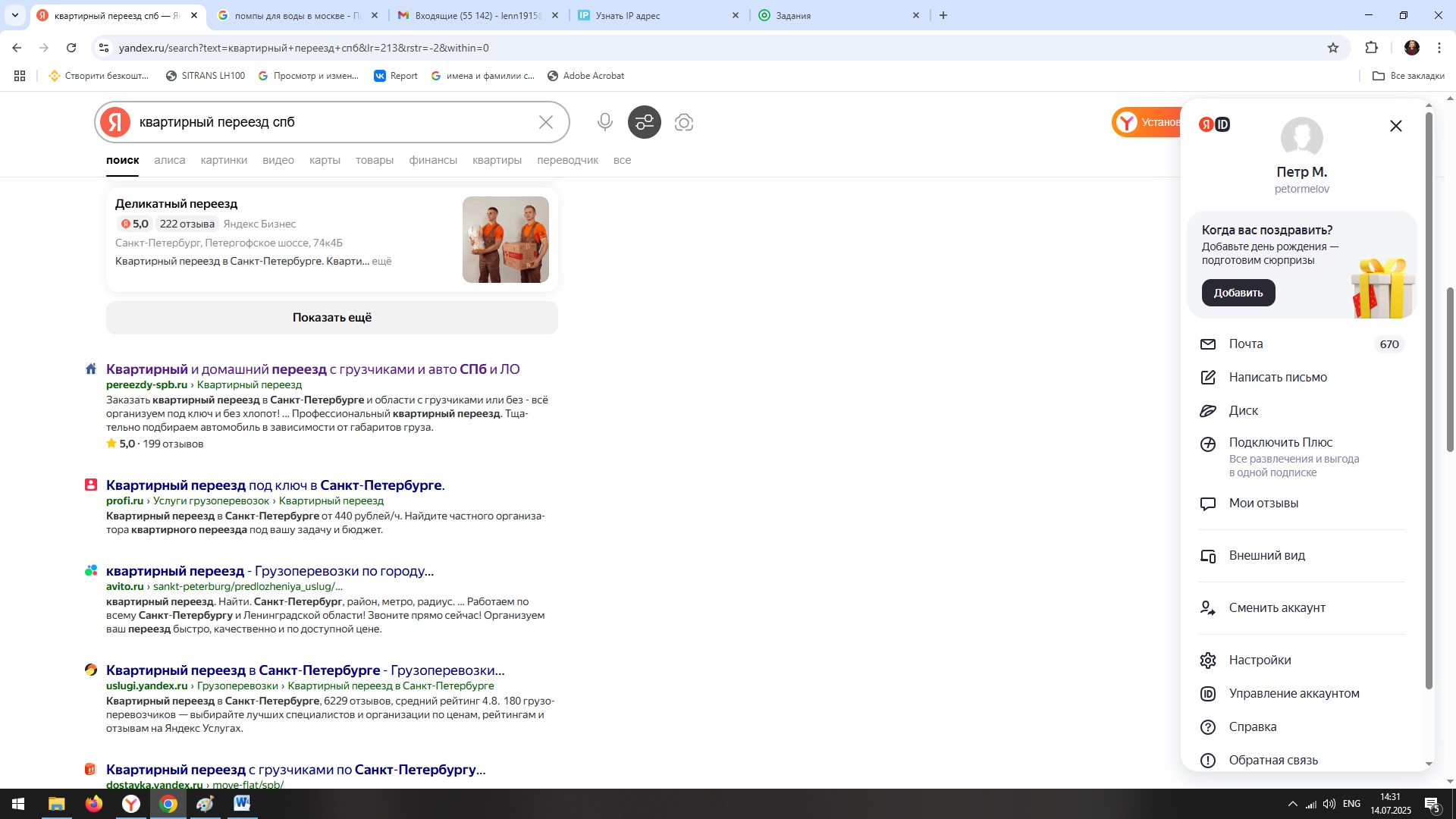
Task: Bookmark this page with star icon
Action: pos(1333,48)
